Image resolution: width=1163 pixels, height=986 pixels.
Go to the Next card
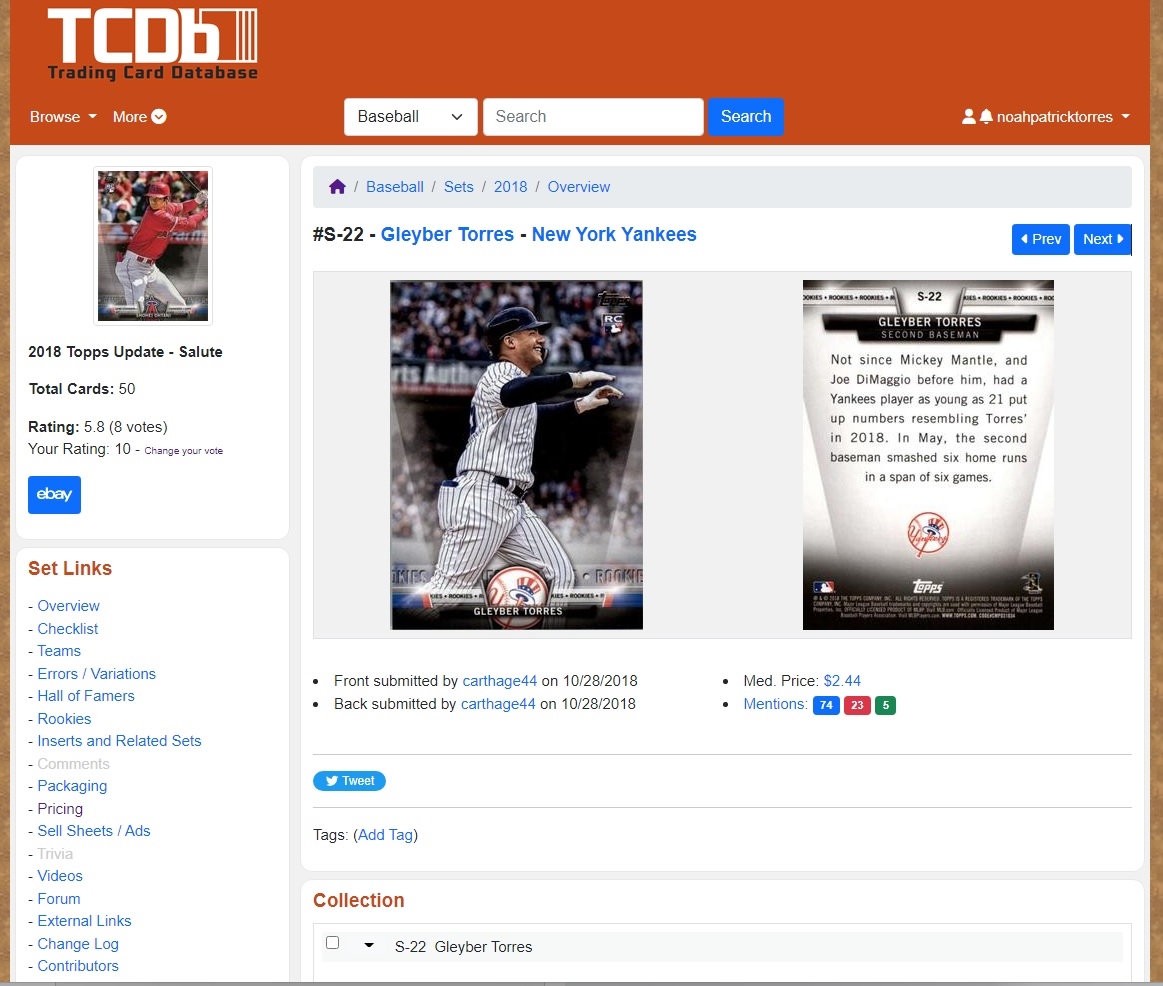click(x=1103, y=239)
